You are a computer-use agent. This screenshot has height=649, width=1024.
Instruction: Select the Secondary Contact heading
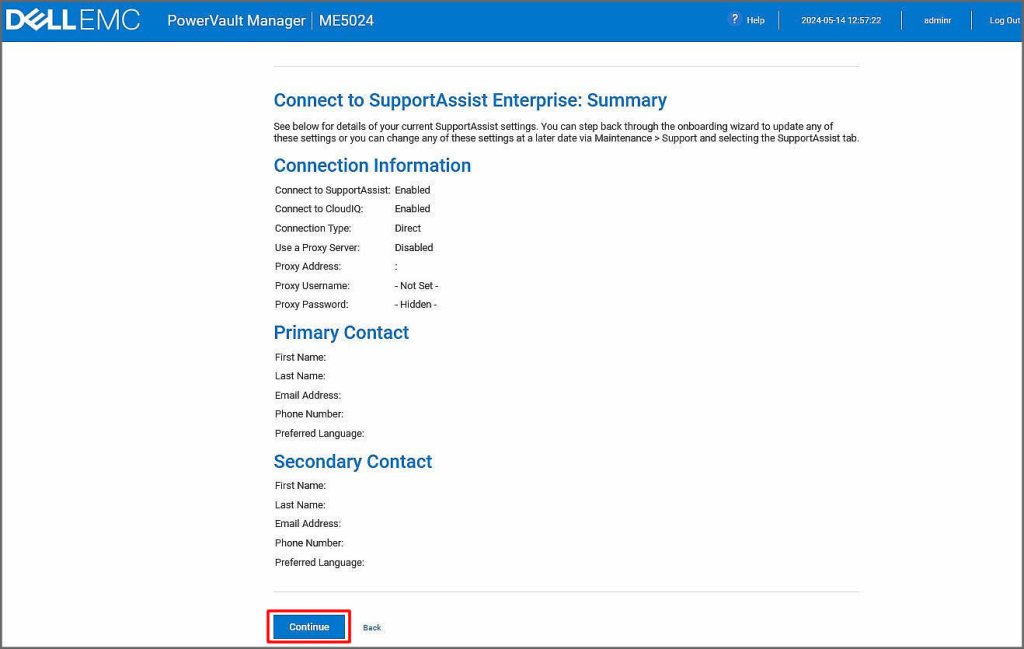point(353,462)
